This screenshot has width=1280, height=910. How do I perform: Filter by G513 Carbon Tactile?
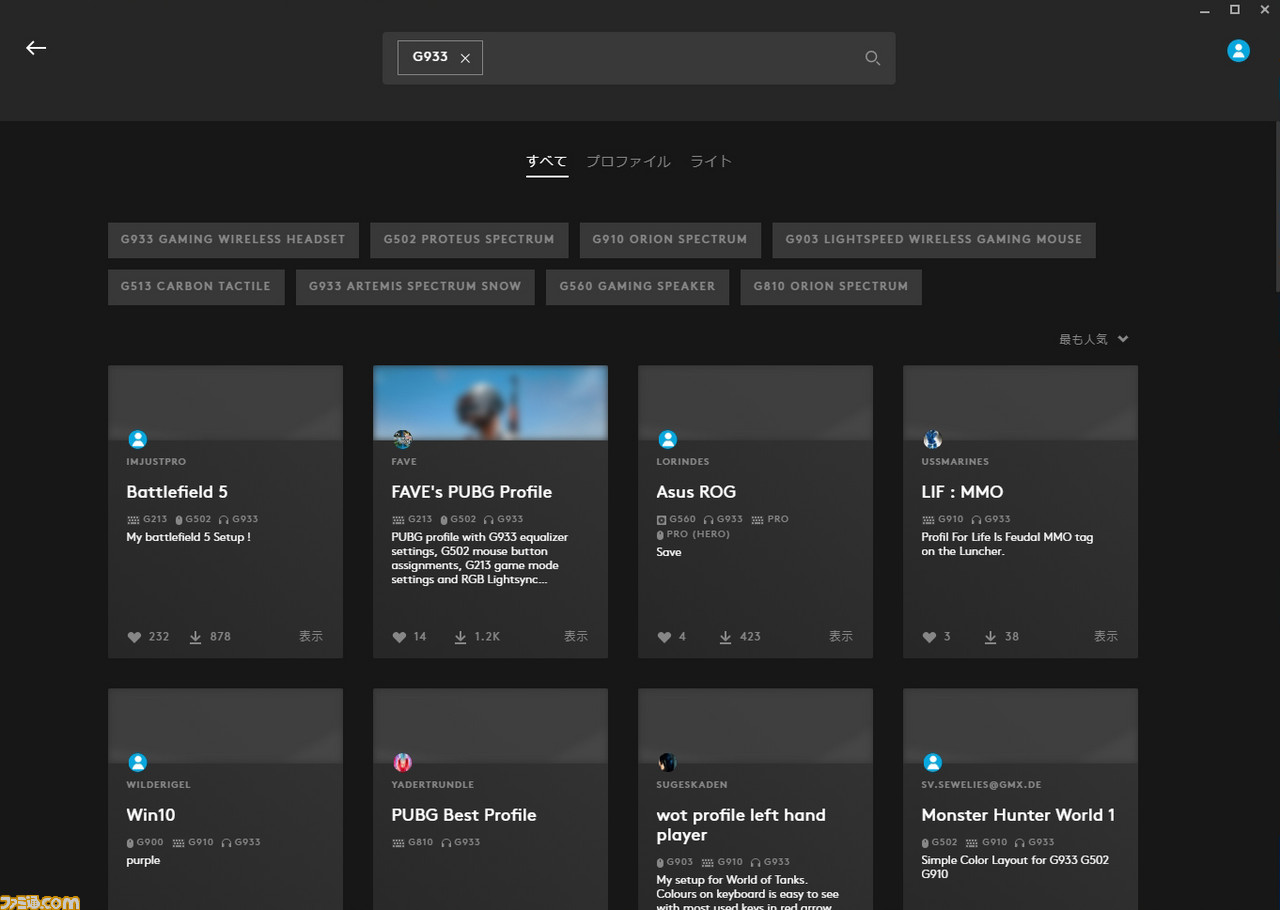[196, 287]
